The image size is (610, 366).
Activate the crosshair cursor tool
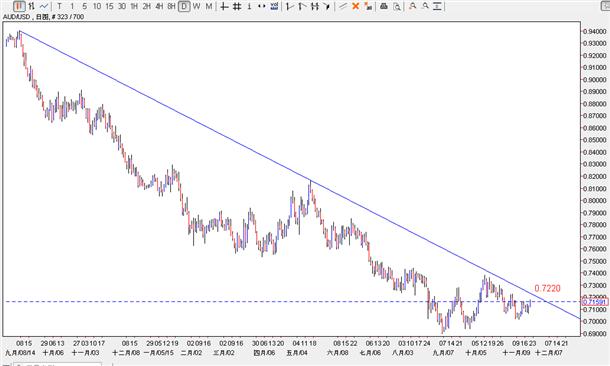[224, 6]
